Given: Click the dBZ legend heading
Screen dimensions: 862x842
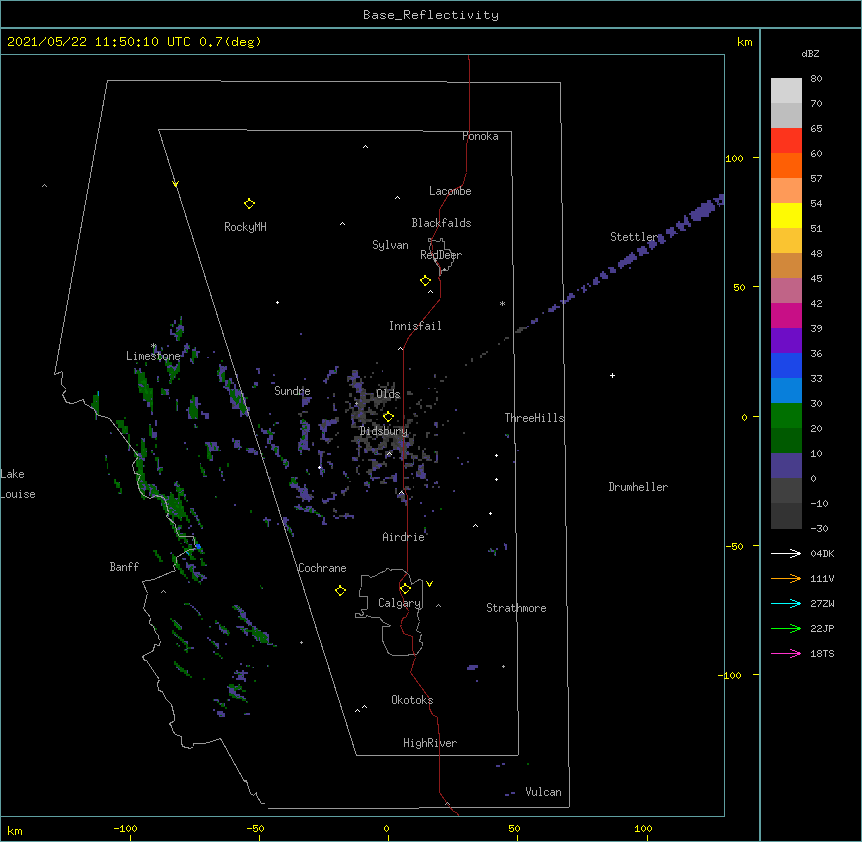Looking at the screenshot, I should point(810,54).
